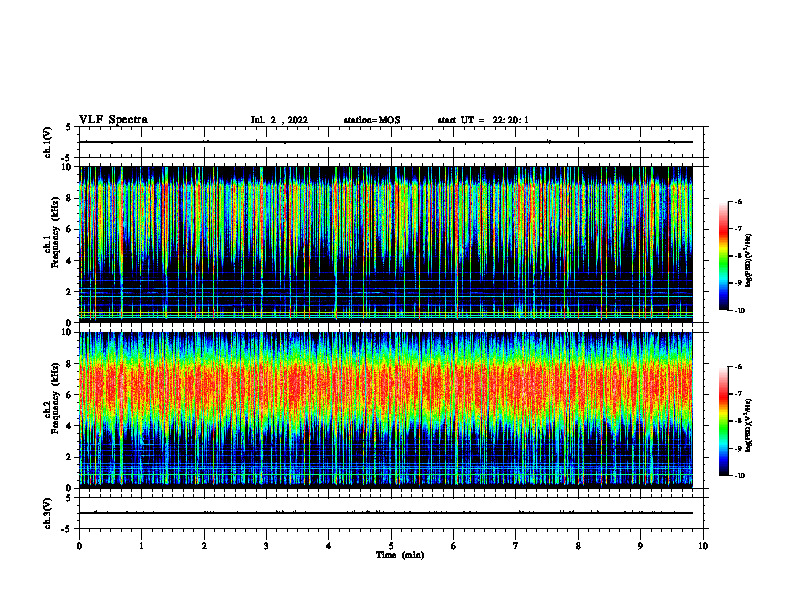Click time axis tick label "0"
The image size is (792, 612).
pos(79,546)
